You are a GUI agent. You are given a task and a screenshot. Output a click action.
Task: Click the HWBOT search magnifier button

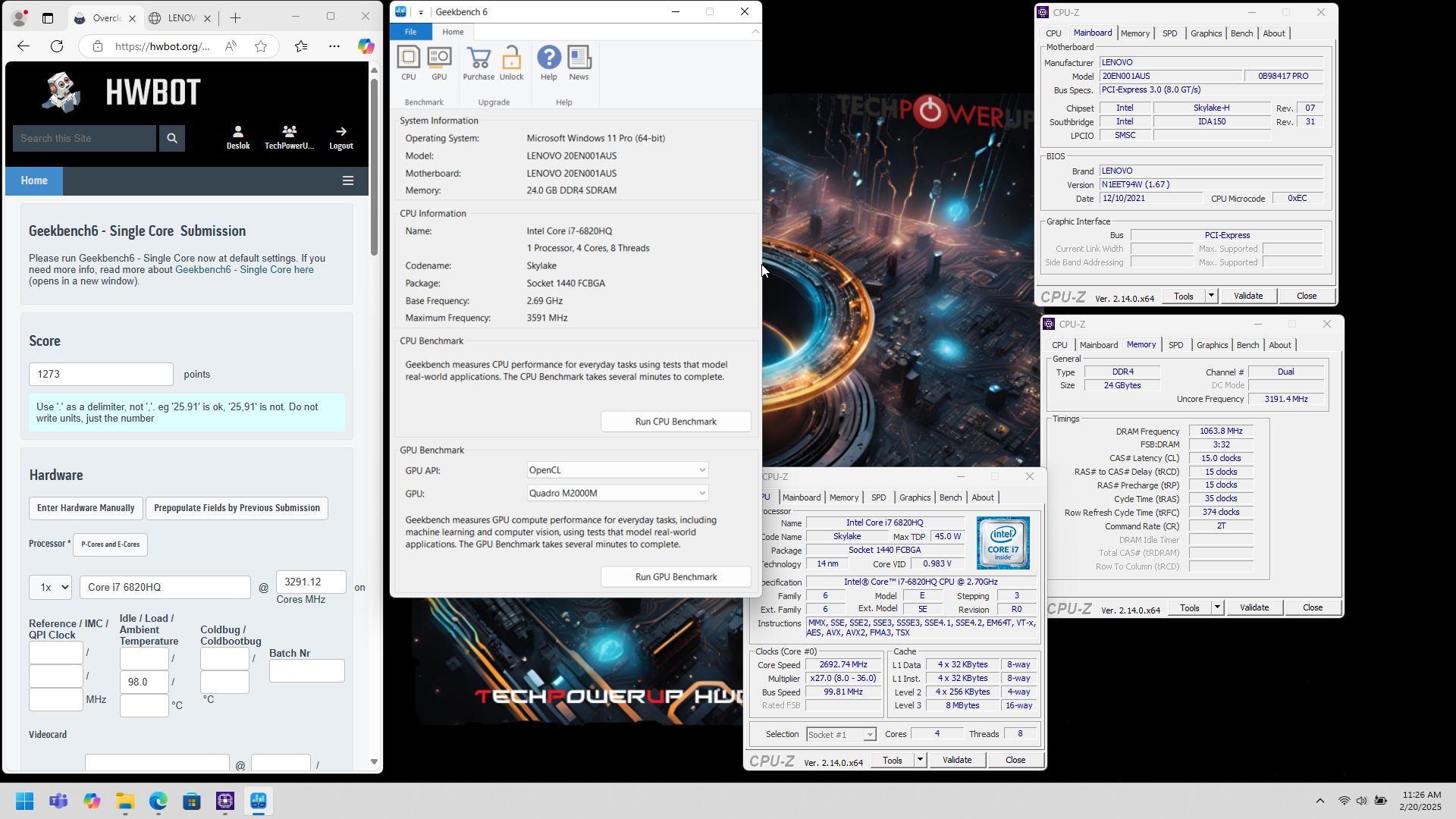pos(172,138)
